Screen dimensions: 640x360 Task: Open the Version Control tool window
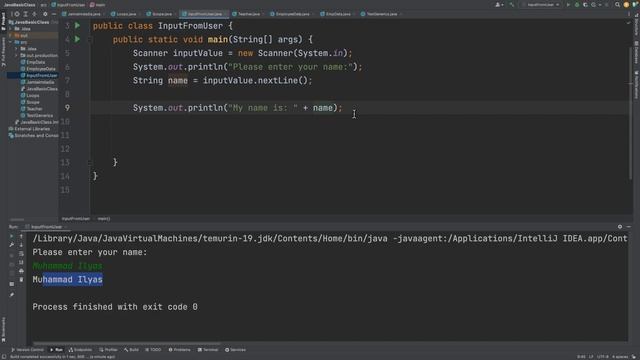pos(27,350)
